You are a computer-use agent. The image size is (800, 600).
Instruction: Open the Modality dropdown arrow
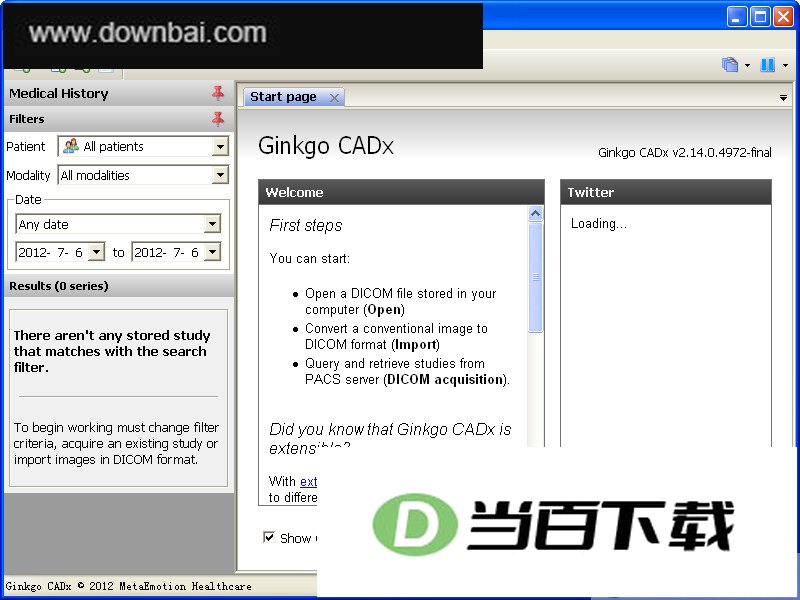pyautogui.click(x=220, y=176)
